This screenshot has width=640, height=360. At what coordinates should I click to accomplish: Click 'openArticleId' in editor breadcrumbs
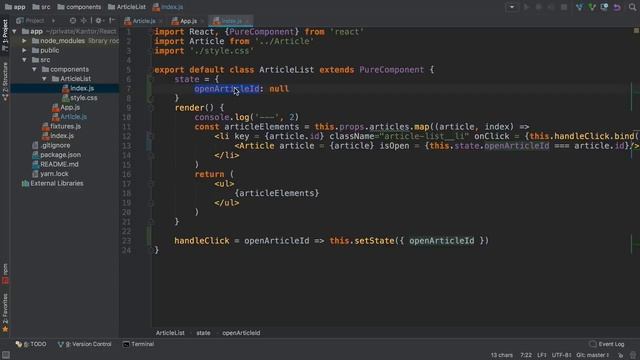241,333
